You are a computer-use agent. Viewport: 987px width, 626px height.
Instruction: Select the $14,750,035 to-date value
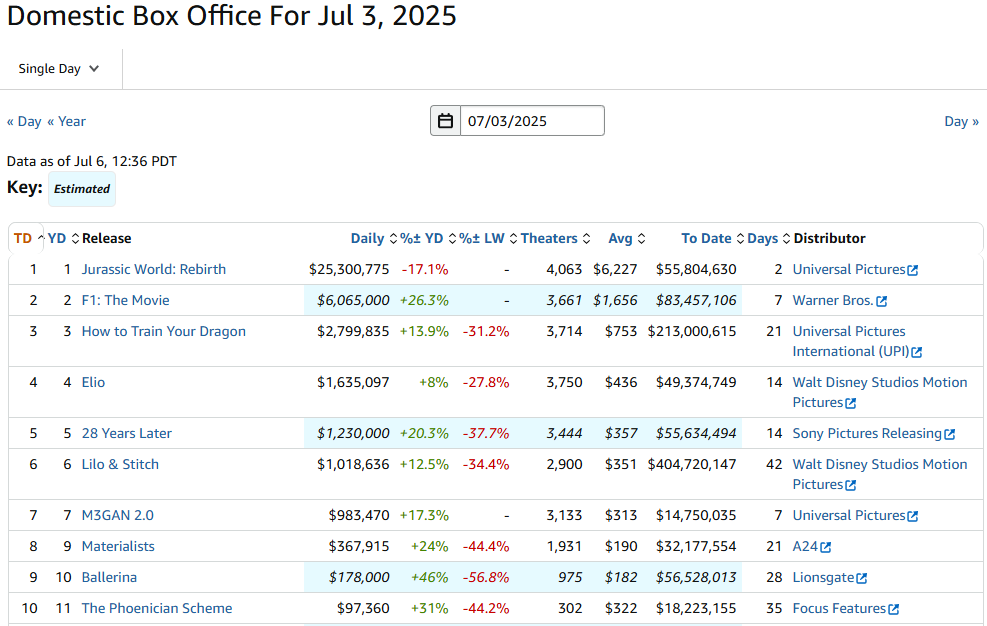696,515
